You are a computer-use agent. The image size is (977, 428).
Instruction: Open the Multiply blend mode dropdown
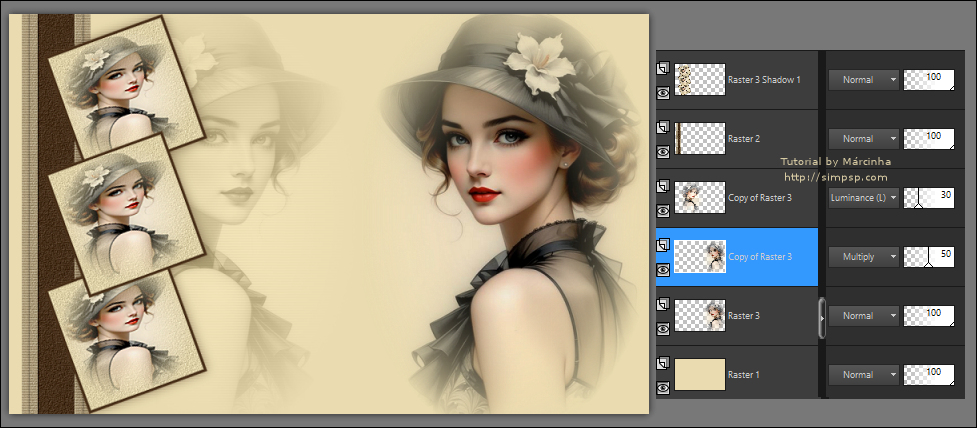point(864,257)
